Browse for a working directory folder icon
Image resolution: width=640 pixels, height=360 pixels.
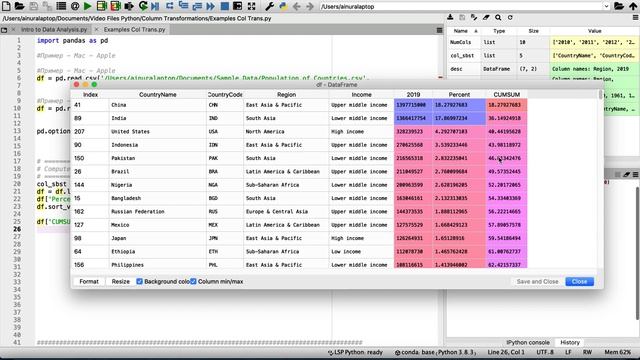[619, 6]
